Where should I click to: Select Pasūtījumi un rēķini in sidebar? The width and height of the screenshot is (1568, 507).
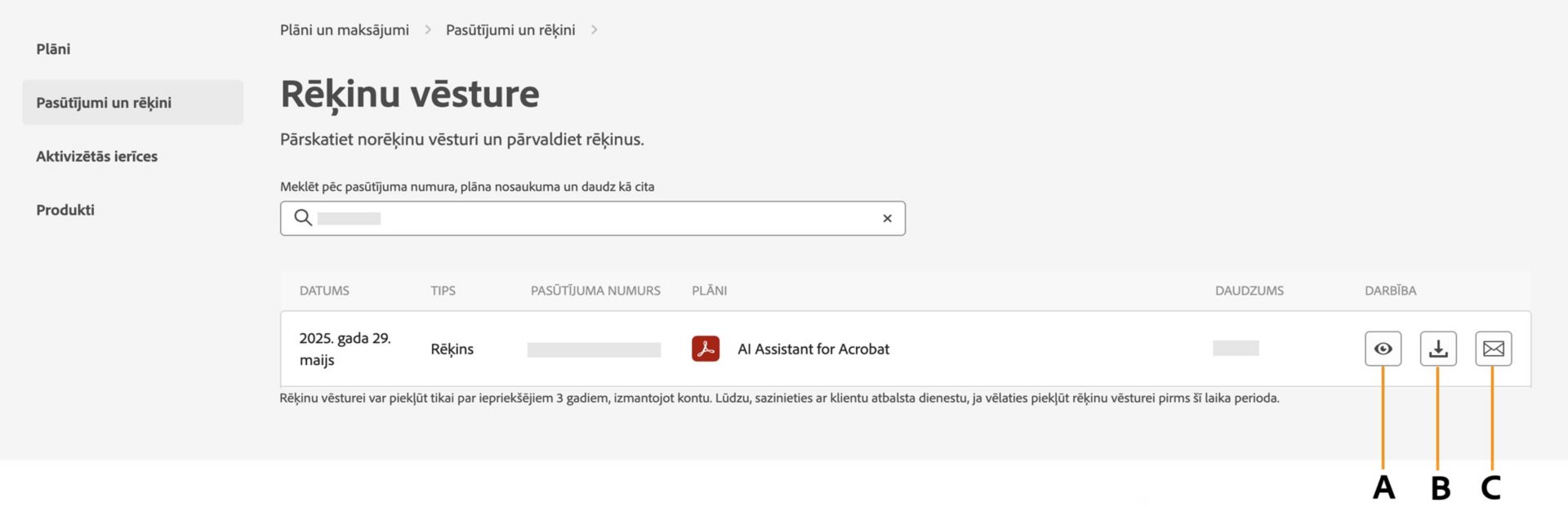coord(104,103)
